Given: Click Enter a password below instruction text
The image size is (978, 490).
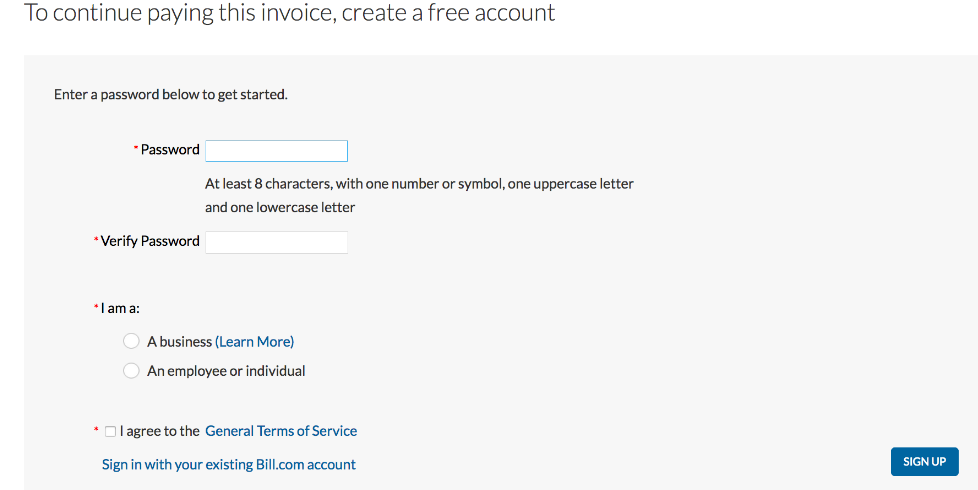Looking at the screenshot, I should (170, 95).
